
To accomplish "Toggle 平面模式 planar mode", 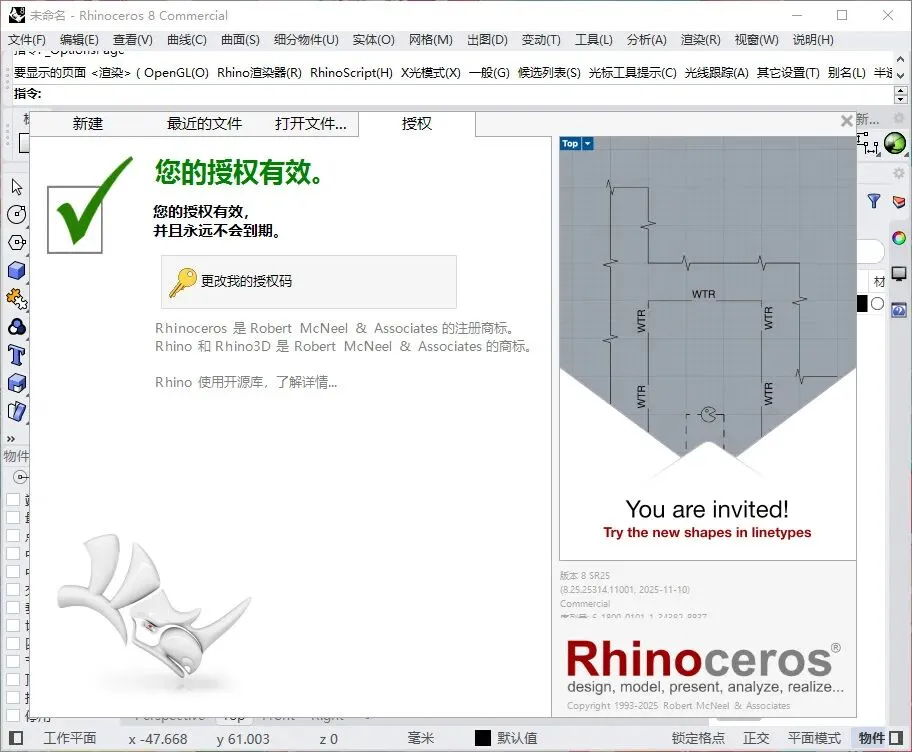I will click(x=814, y=738).
